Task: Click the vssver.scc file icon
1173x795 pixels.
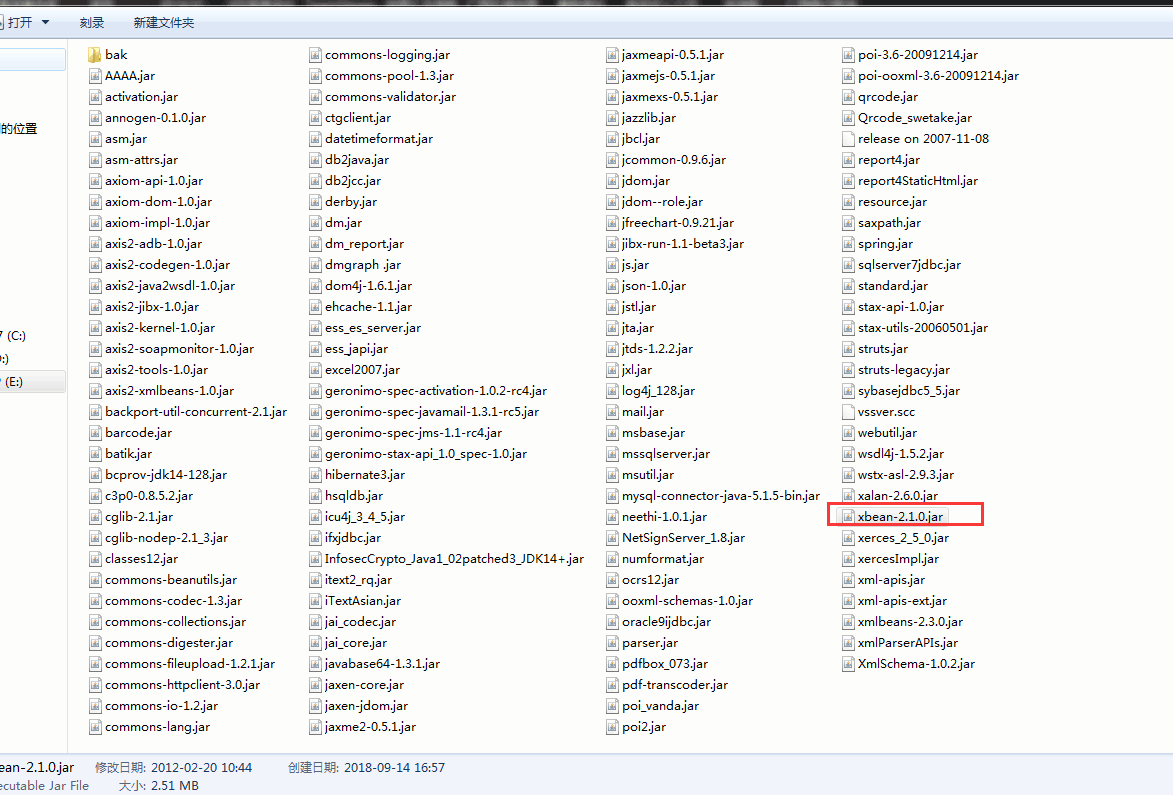Action: (848, 411)
